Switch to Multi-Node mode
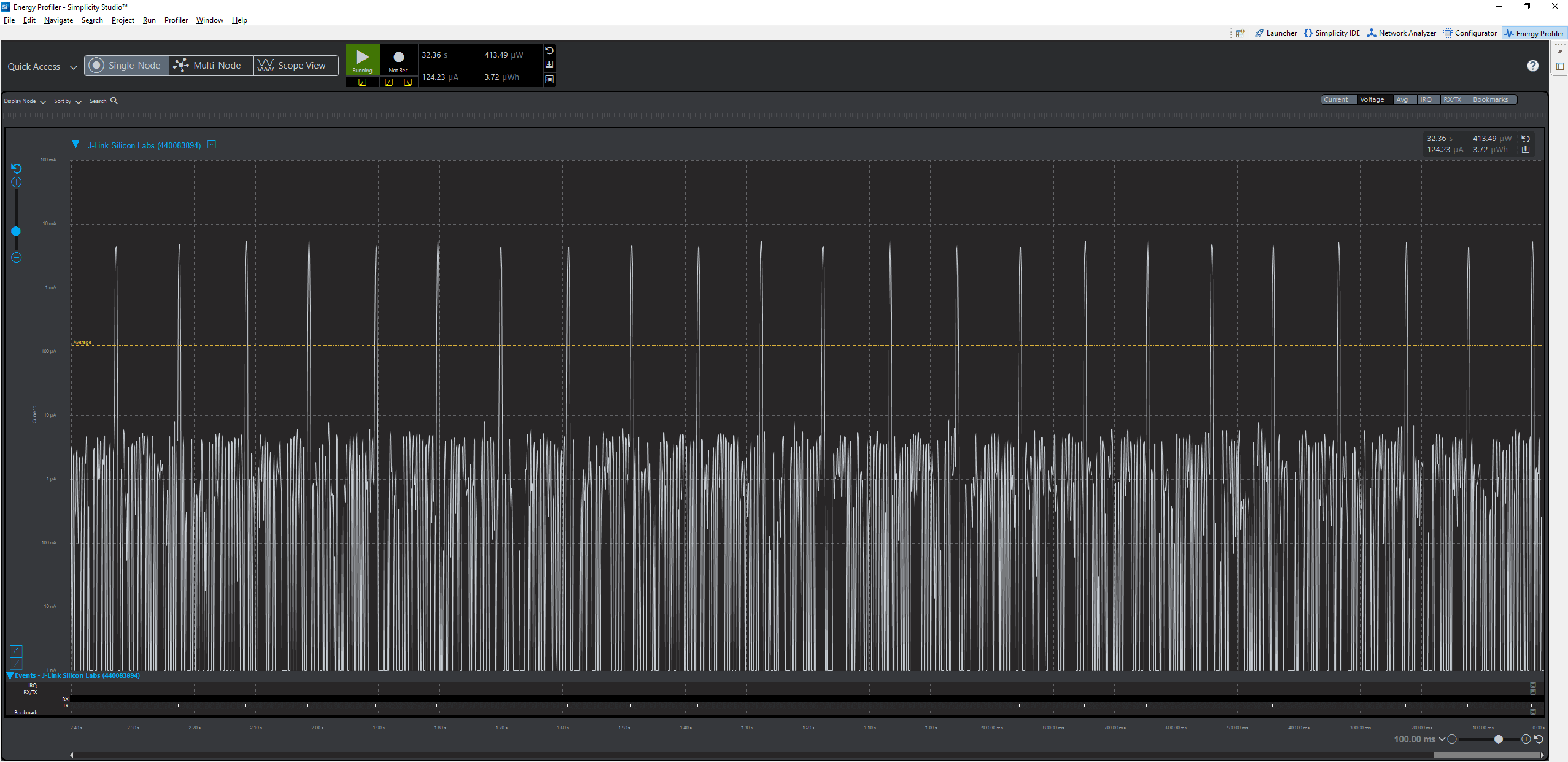 click(x=210, y=65)
